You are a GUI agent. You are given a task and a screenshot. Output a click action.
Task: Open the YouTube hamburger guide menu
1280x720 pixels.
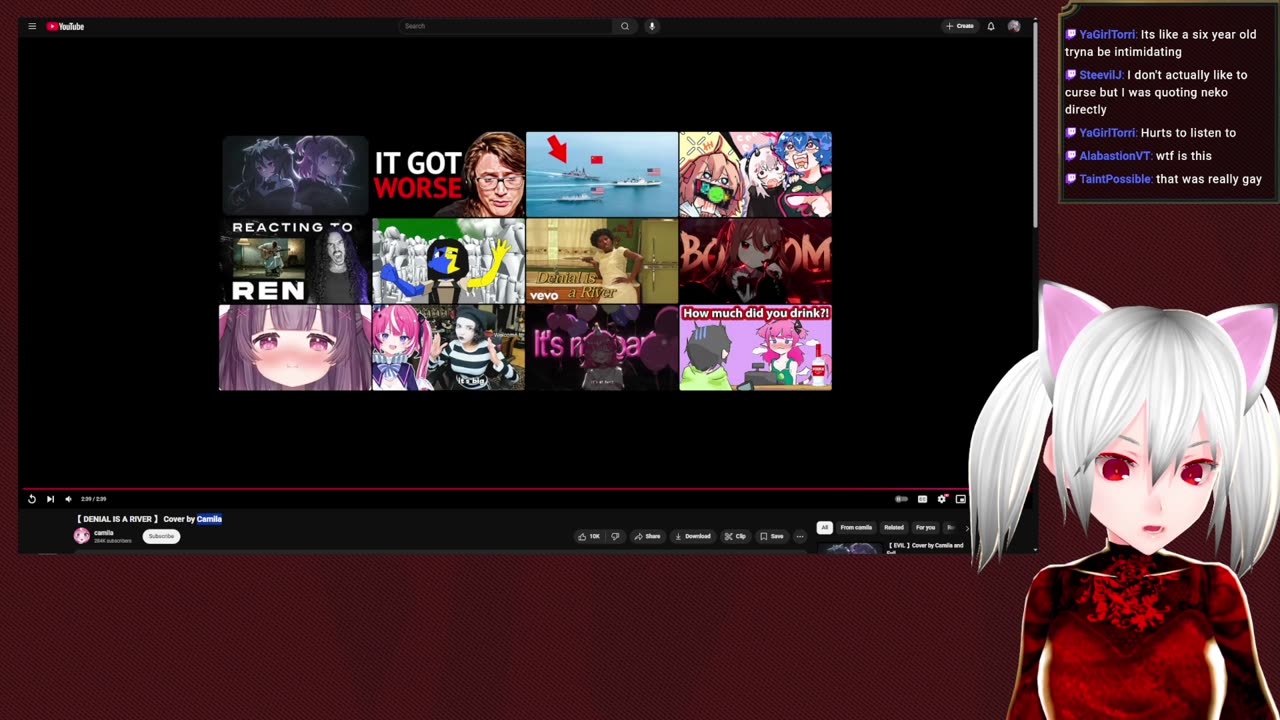click(32, 26)
